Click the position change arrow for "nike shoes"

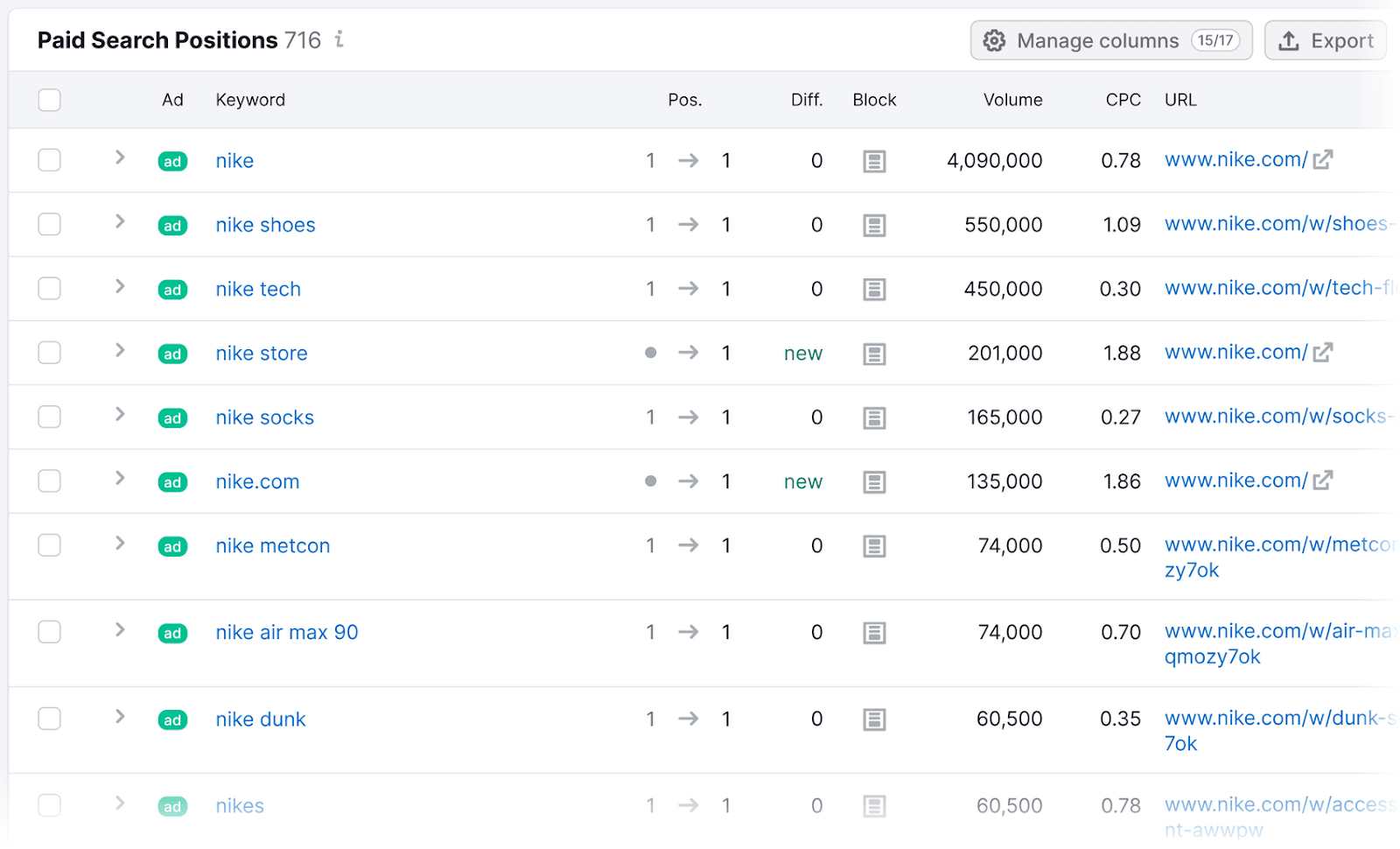tap(689, 225)
